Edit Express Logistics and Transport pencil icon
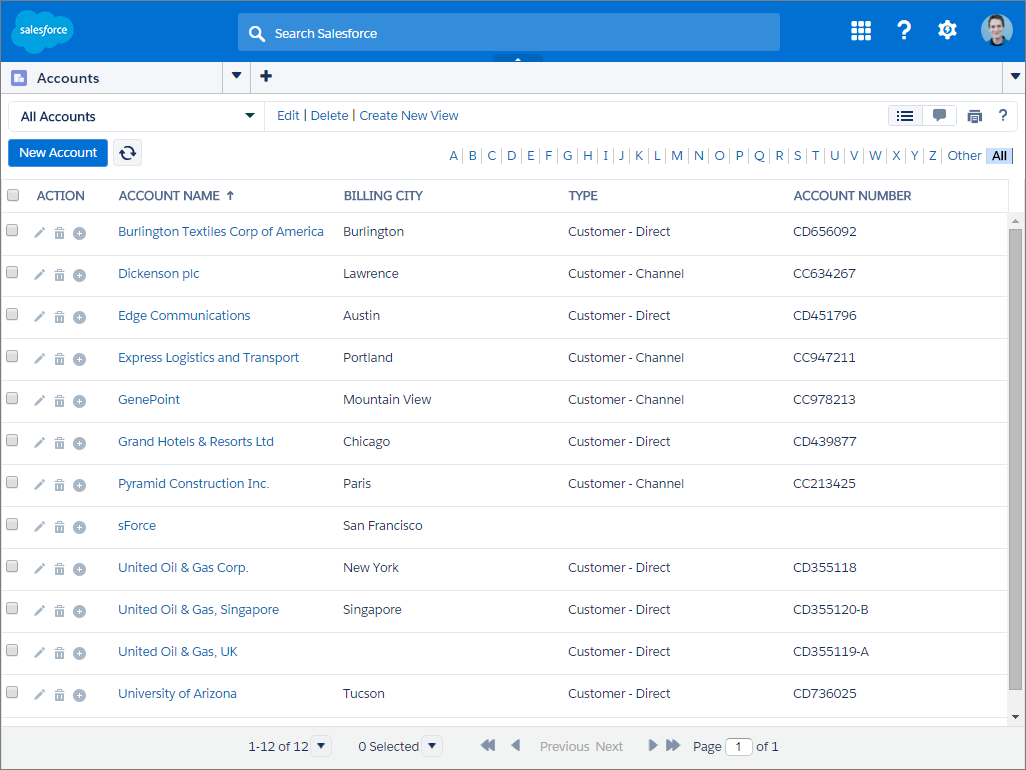 (x=39, y=359)
